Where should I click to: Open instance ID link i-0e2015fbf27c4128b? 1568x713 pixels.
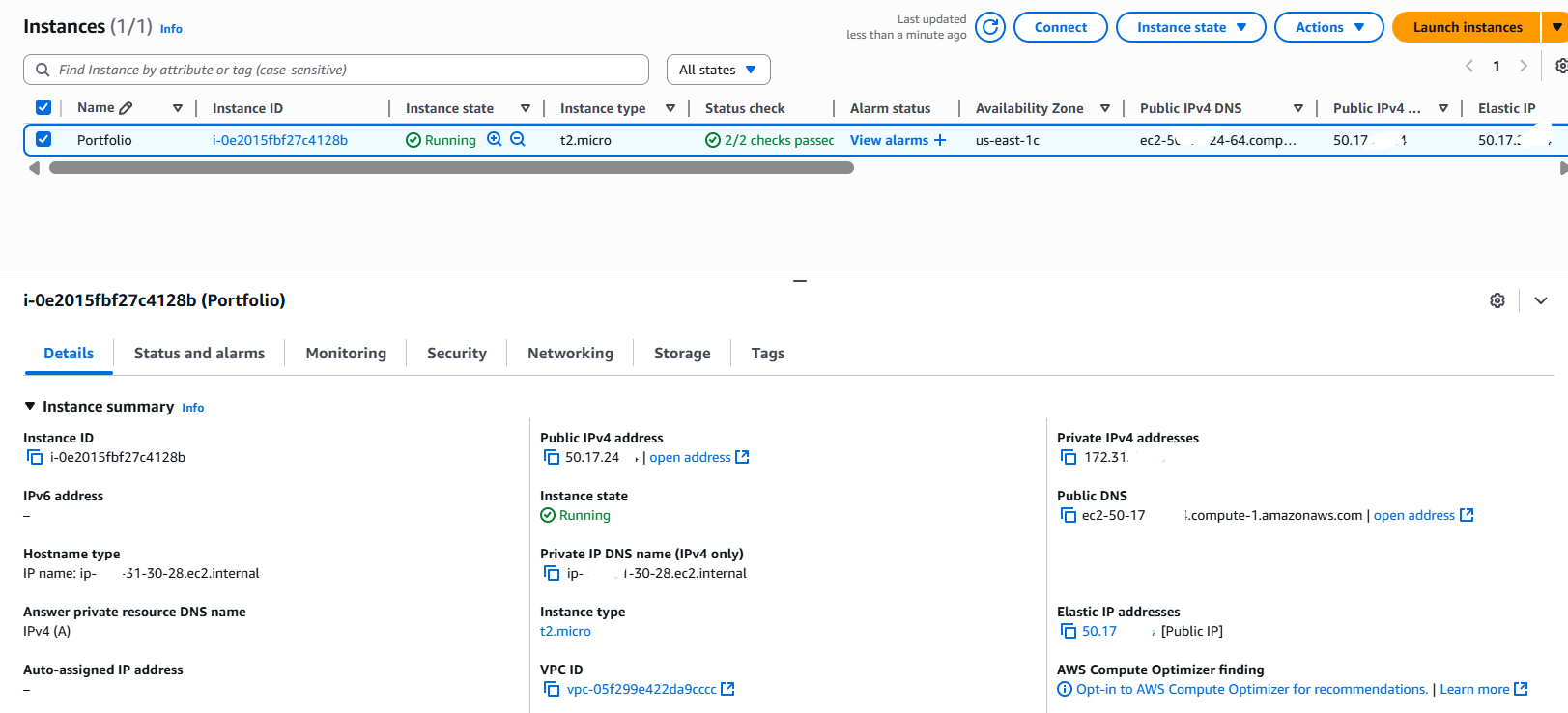click(280, 140)
